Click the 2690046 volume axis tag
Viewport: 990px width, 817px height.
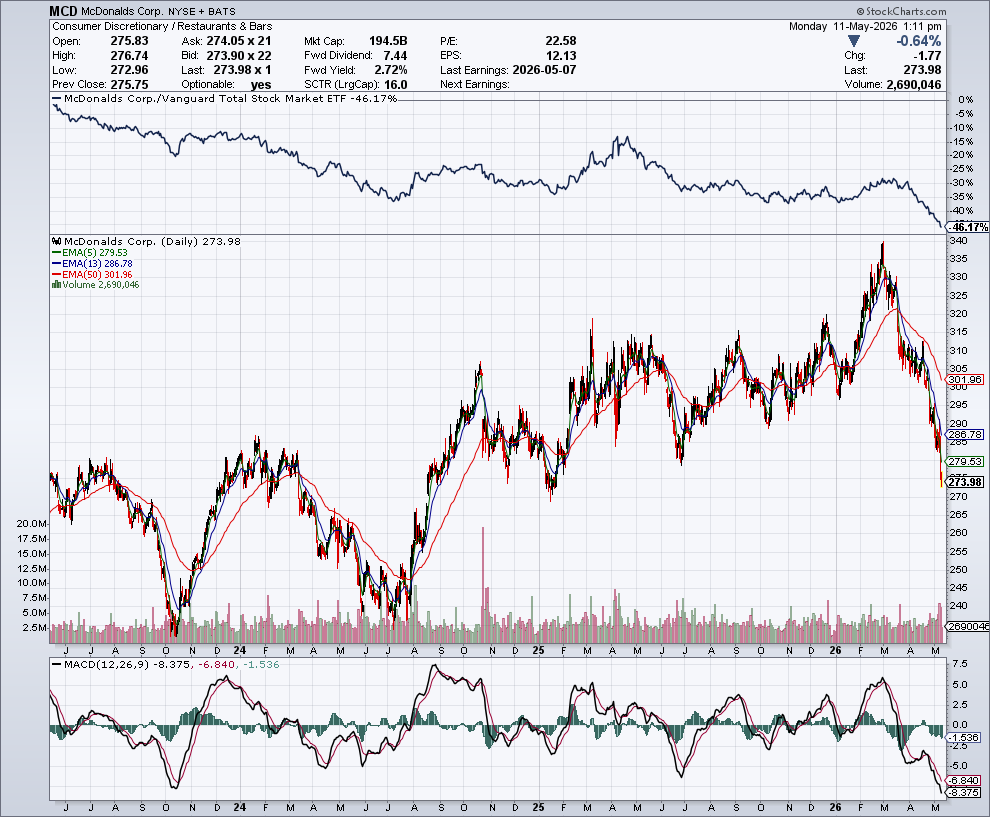tap(969, 626)
